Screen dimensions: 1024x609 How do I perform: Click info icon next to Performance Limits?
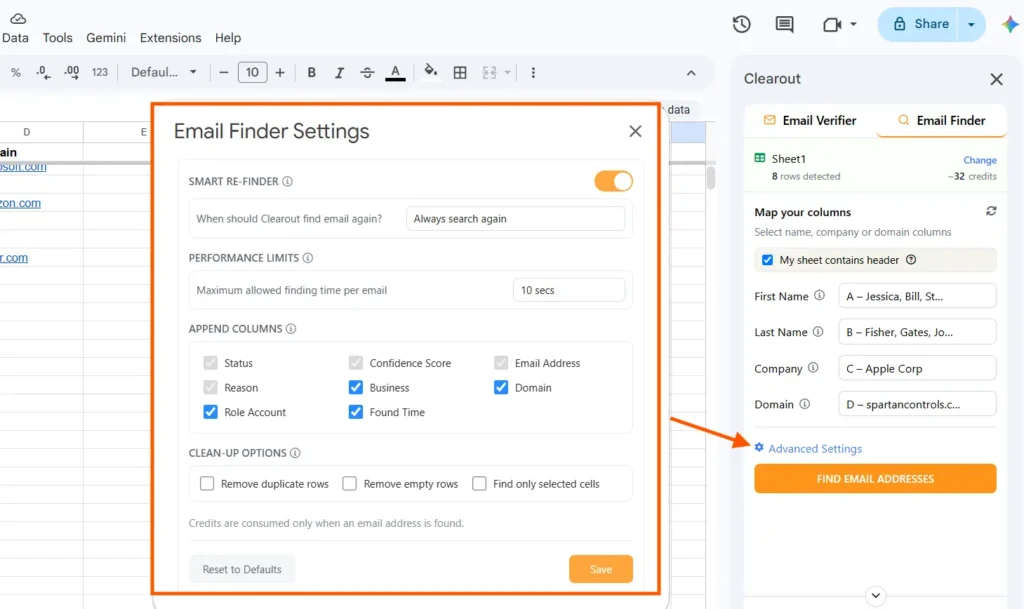[x=308, y=258]
